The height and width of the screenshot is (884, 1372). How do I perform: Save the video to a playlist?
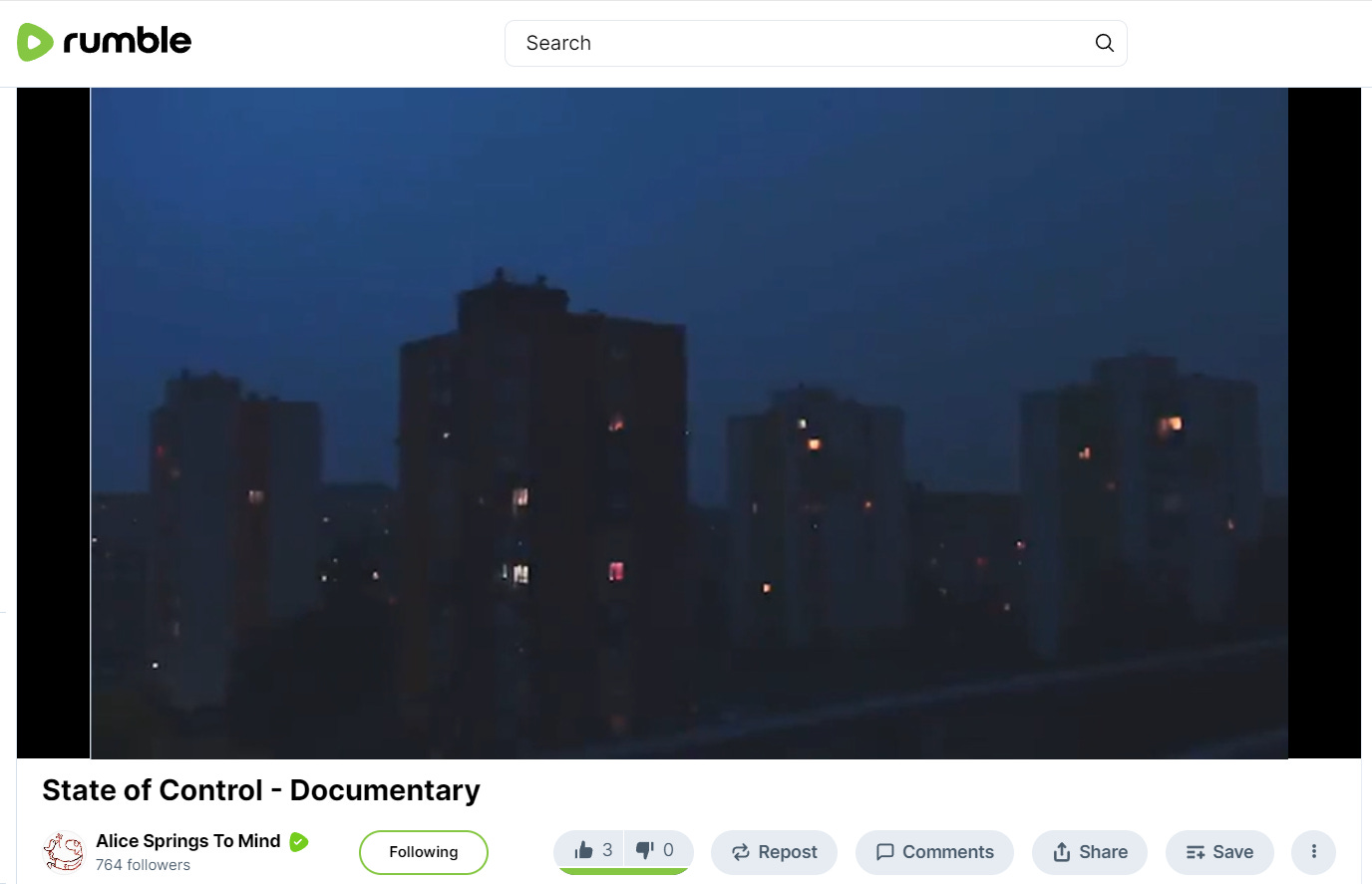[x=1219, y=852]
